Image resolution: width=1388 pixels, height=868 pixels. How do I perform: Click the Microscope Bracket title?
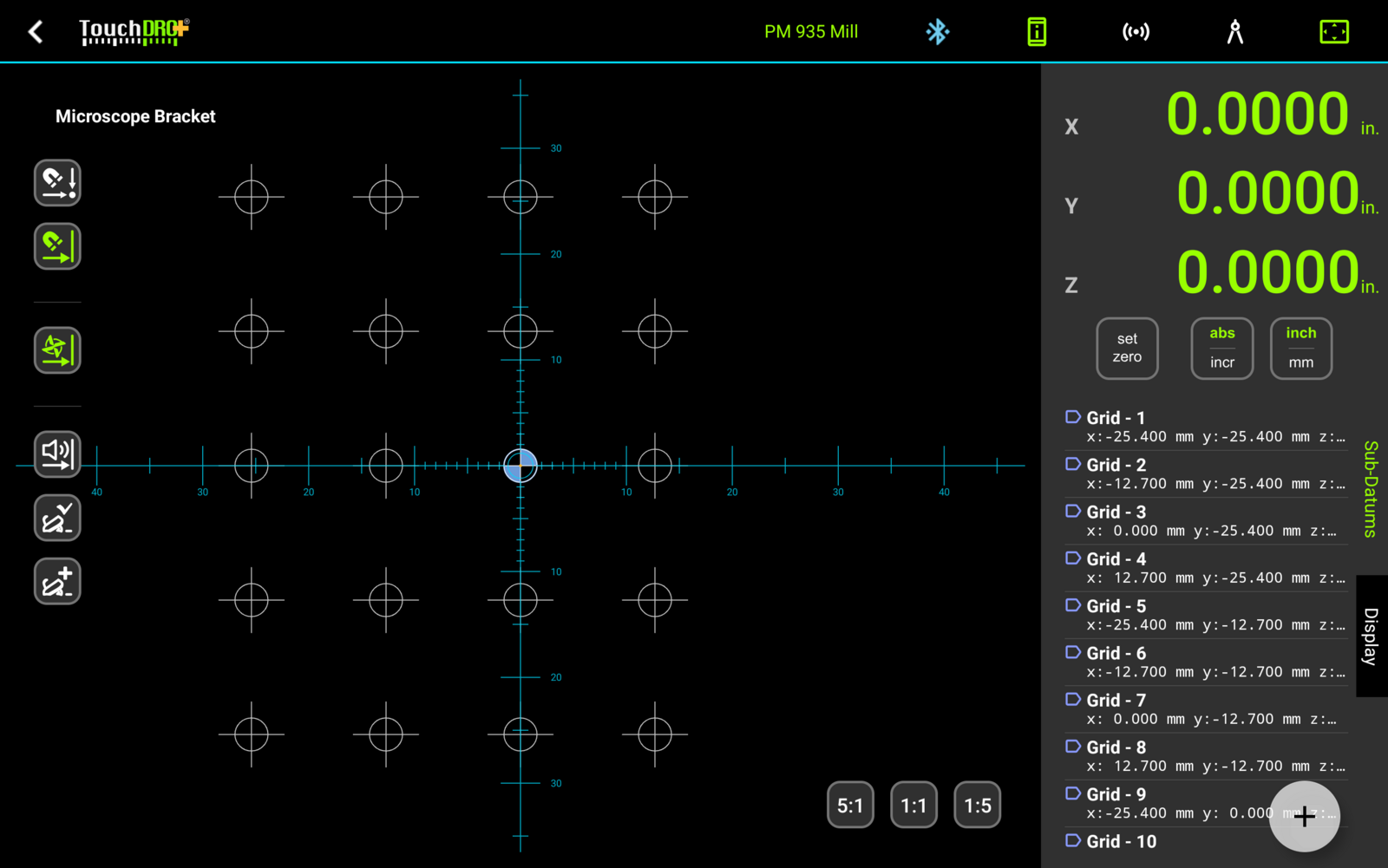coord(135,116)
